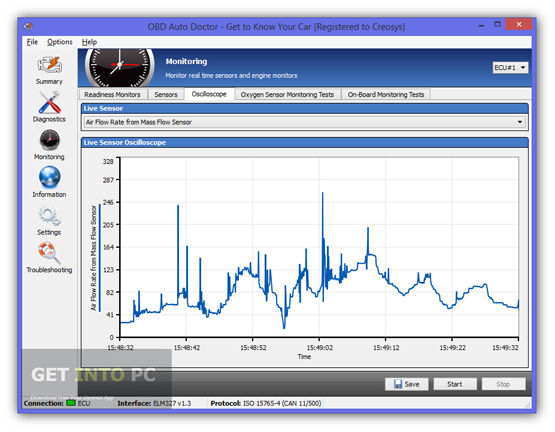This screenshot has width=555, height=432.
Task: Click the Live Sensor panel header
Action: click(304, 108)
